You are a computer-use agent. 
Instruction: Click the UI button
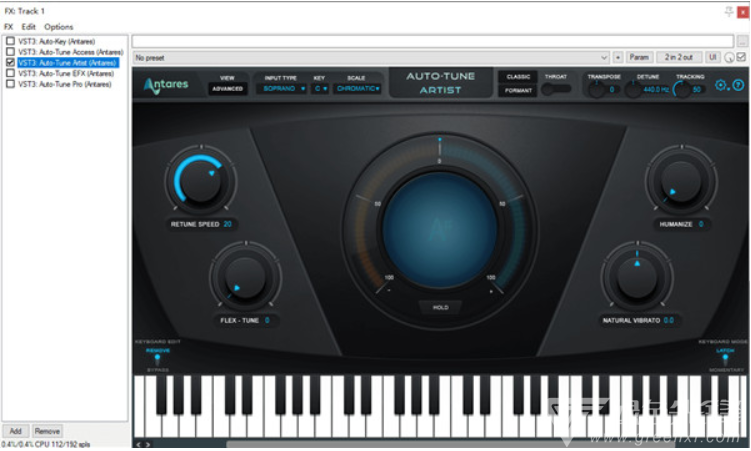pos(713,57)
